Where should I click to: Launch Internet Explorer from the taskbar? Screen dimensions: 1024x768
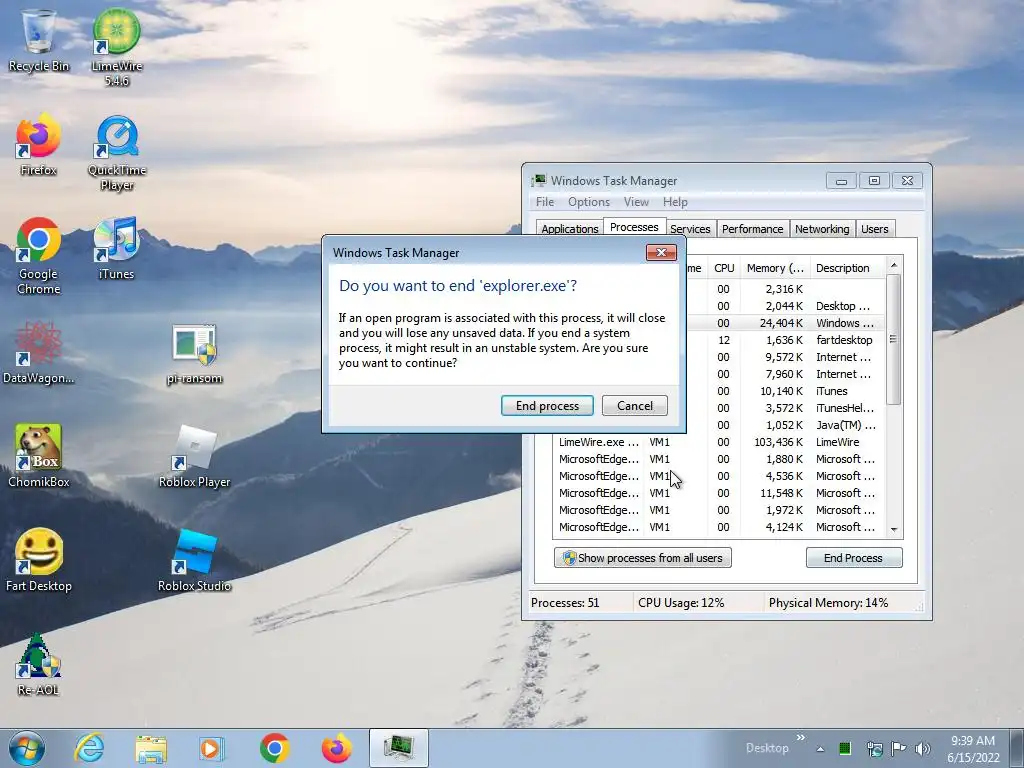[x=89, y=748]
